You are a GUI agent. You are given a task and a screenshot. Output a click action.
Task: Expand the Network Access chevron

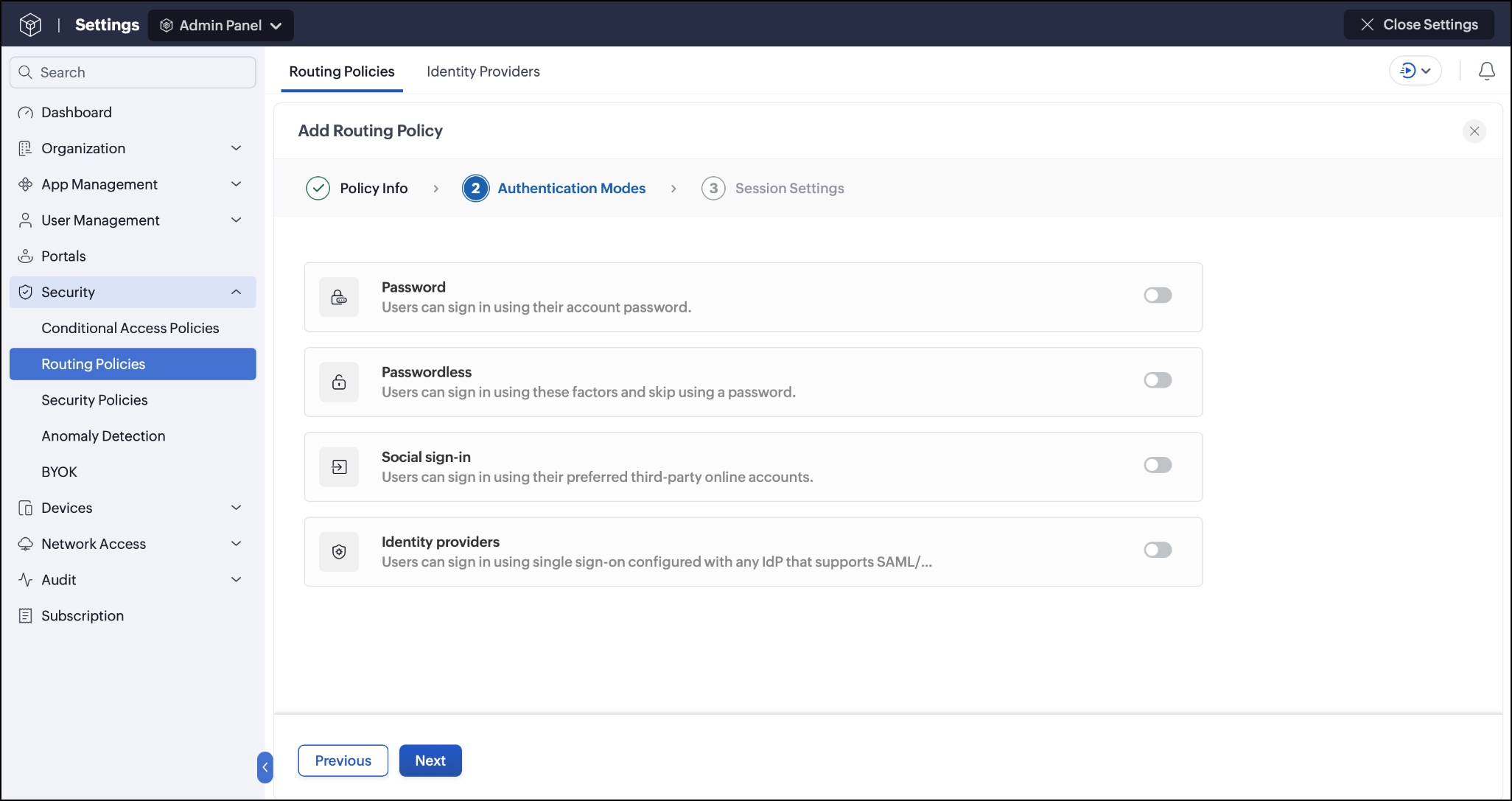coord(236,544)
